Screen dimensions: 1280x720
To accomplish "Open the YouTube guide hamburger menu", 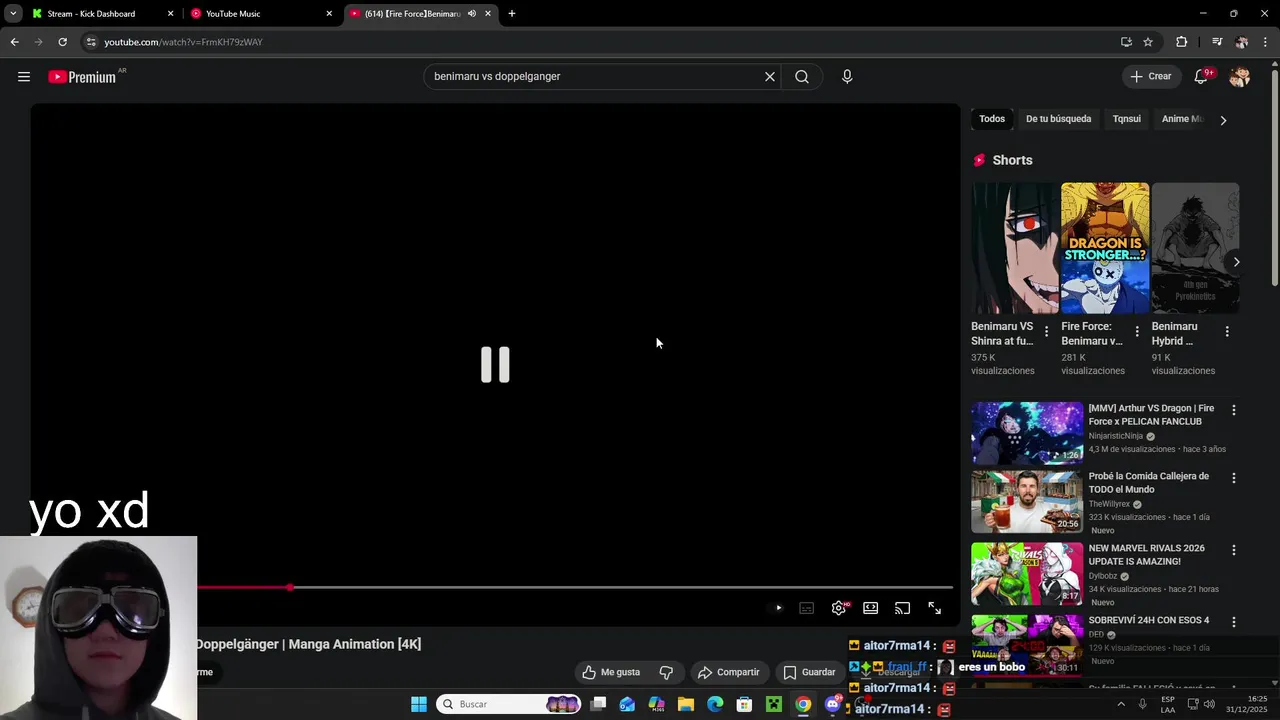I will (24, 77).
